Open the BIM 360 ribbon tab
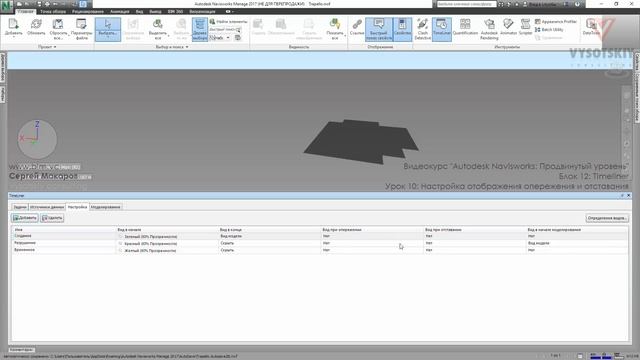Screen dimensions: 640x360 [x=175, y=11]
